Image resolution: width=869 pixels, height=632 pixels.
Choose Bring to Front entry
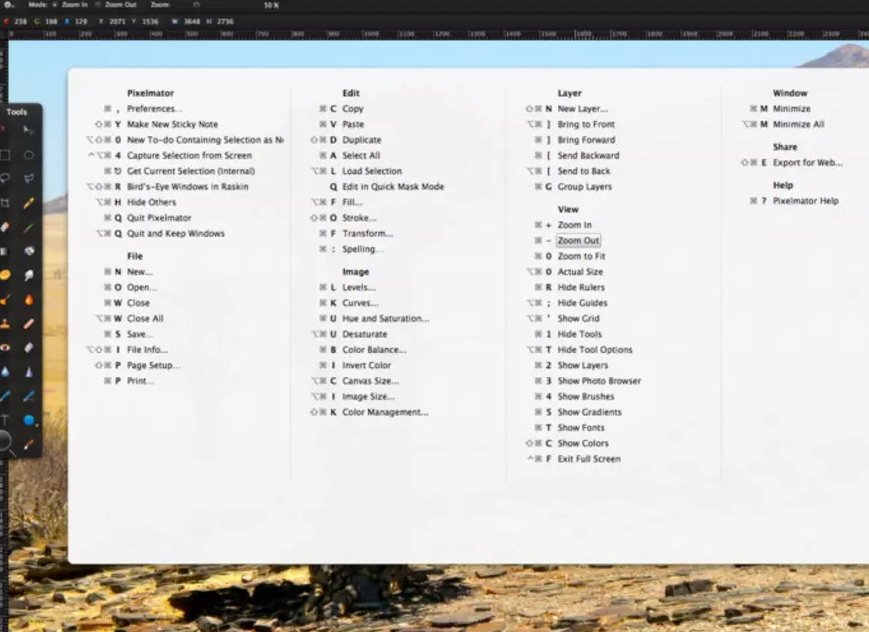coord(586,124)
